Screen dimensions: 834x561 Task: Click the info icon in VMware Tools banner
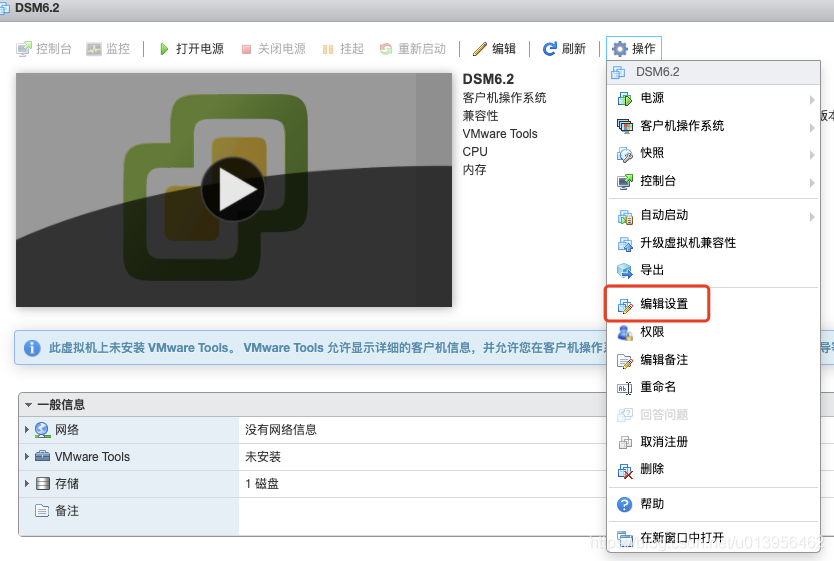[x=32, y=348]
